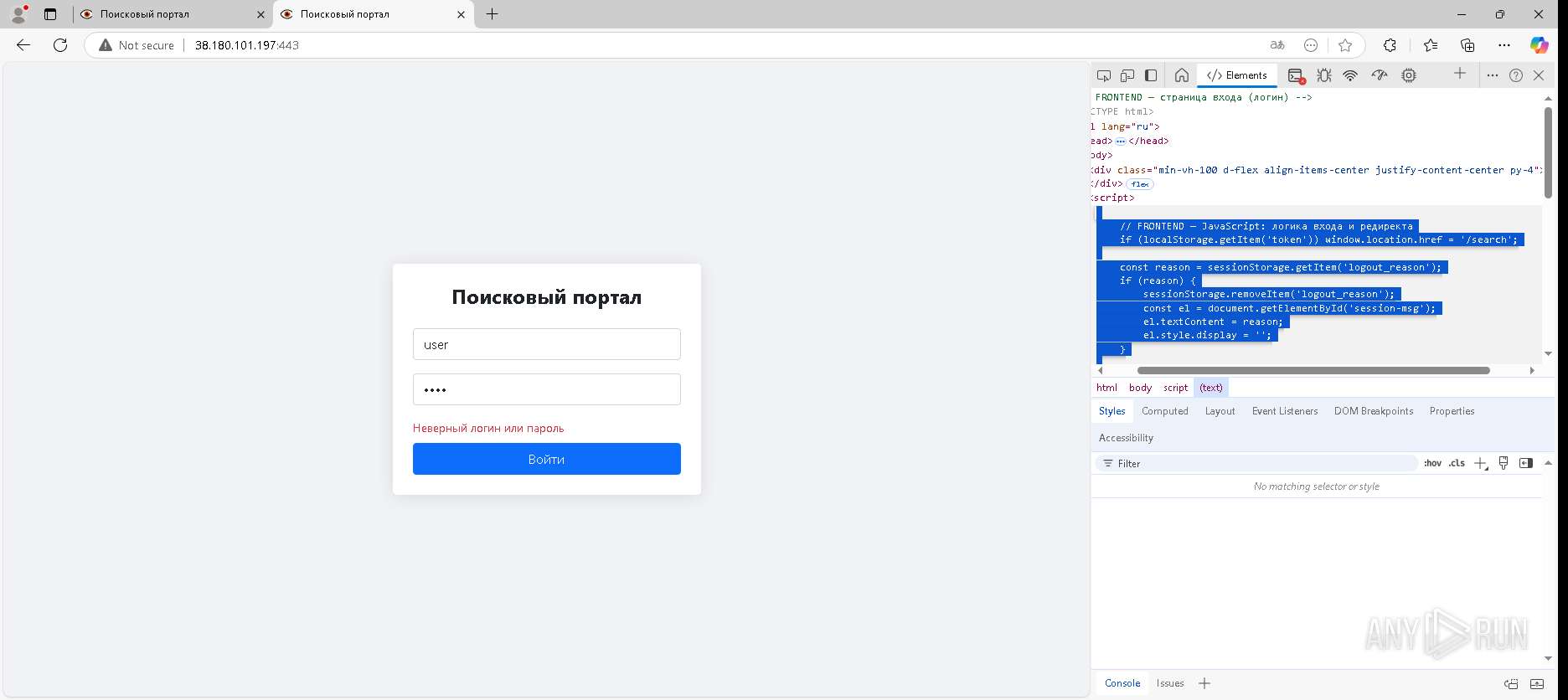
Task: Switch to the first Поисковый портал tab
Action: click(173, 14)
